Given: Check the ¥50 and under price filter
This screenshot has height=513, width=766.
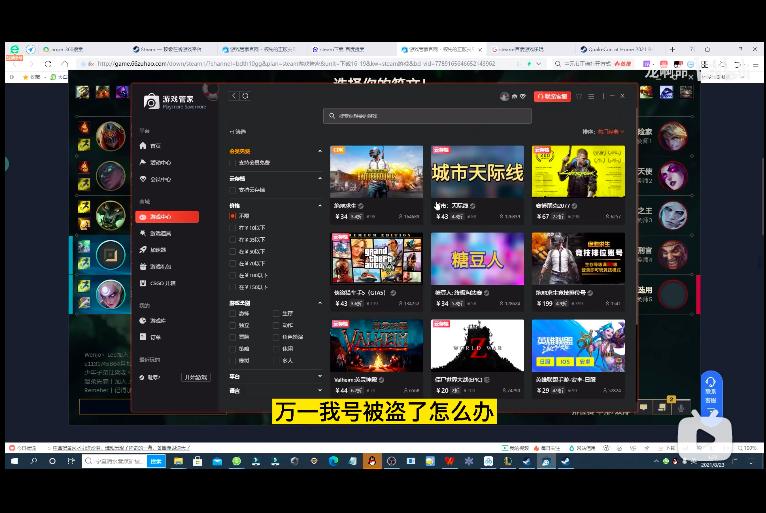Looking at the screenshot, I should click(x=233, y=252).
